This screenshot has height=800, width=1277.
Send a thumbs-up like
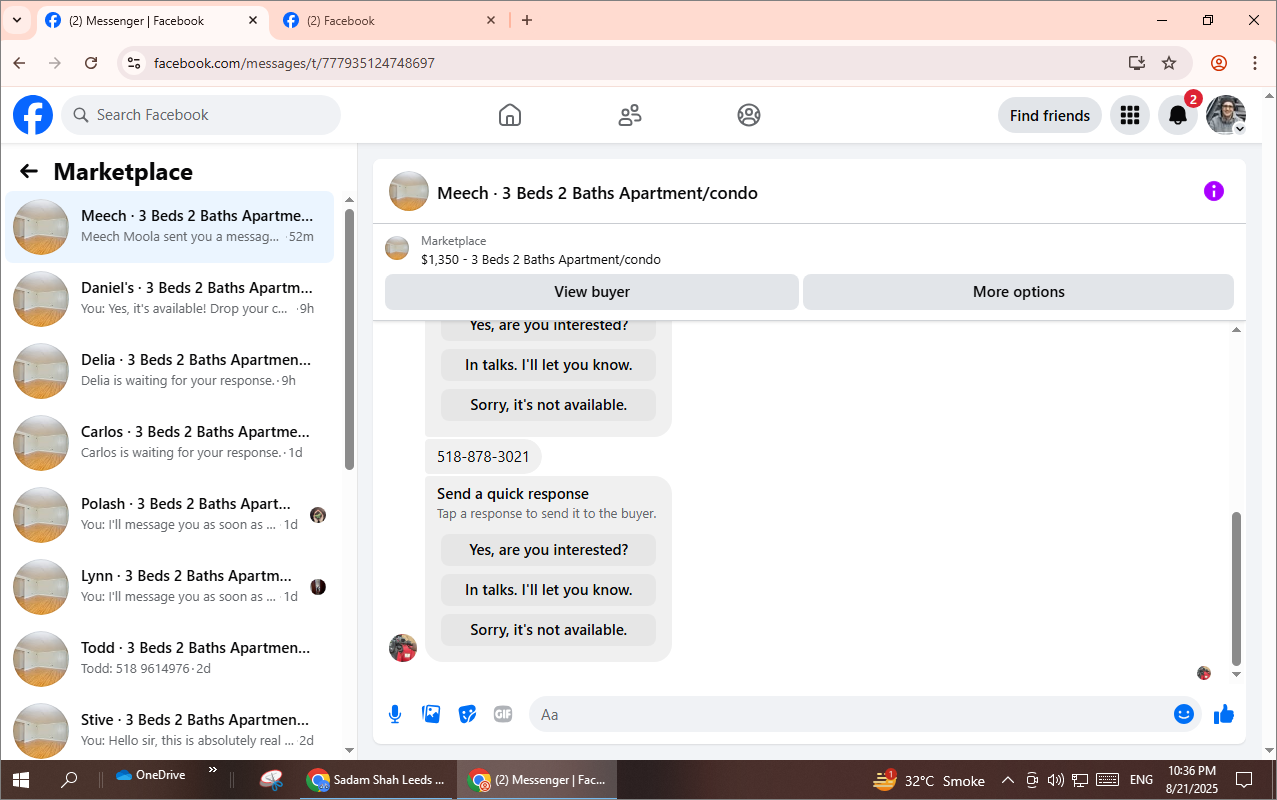1223,714
